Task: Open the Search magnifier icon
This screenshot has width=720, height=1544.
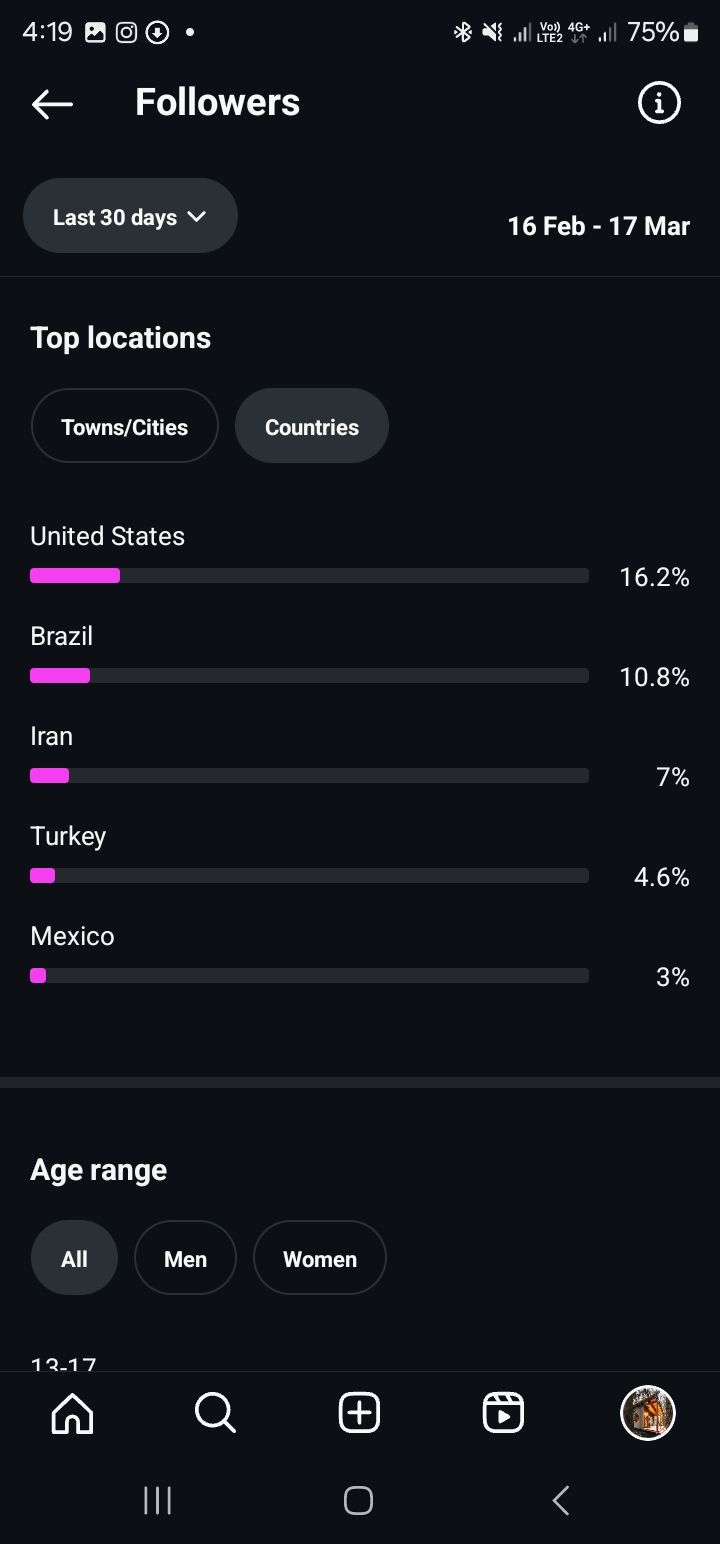Action: (215, 1413)
